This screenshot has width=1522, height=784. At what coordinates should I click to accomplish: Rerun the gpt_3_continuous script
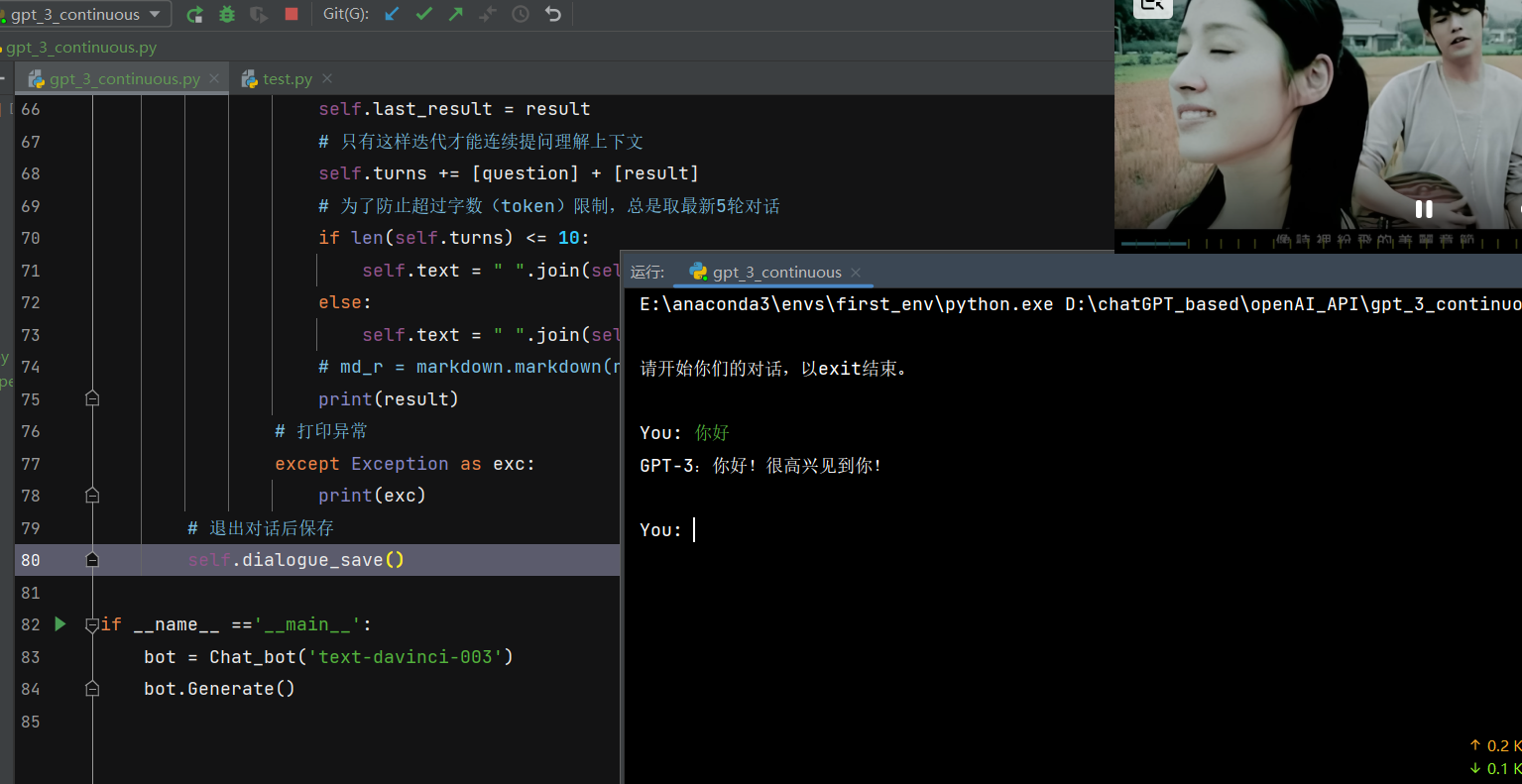click(195, 14)
